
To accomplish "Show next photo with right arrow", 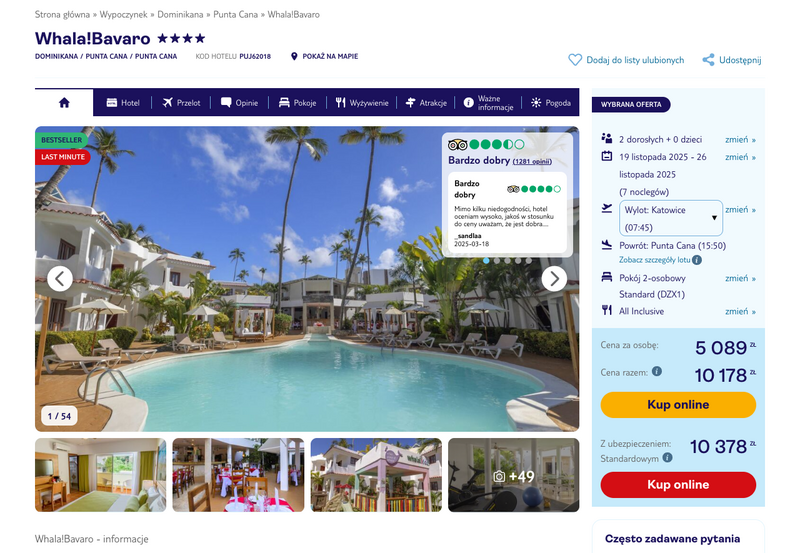I will tap(554, 279).
